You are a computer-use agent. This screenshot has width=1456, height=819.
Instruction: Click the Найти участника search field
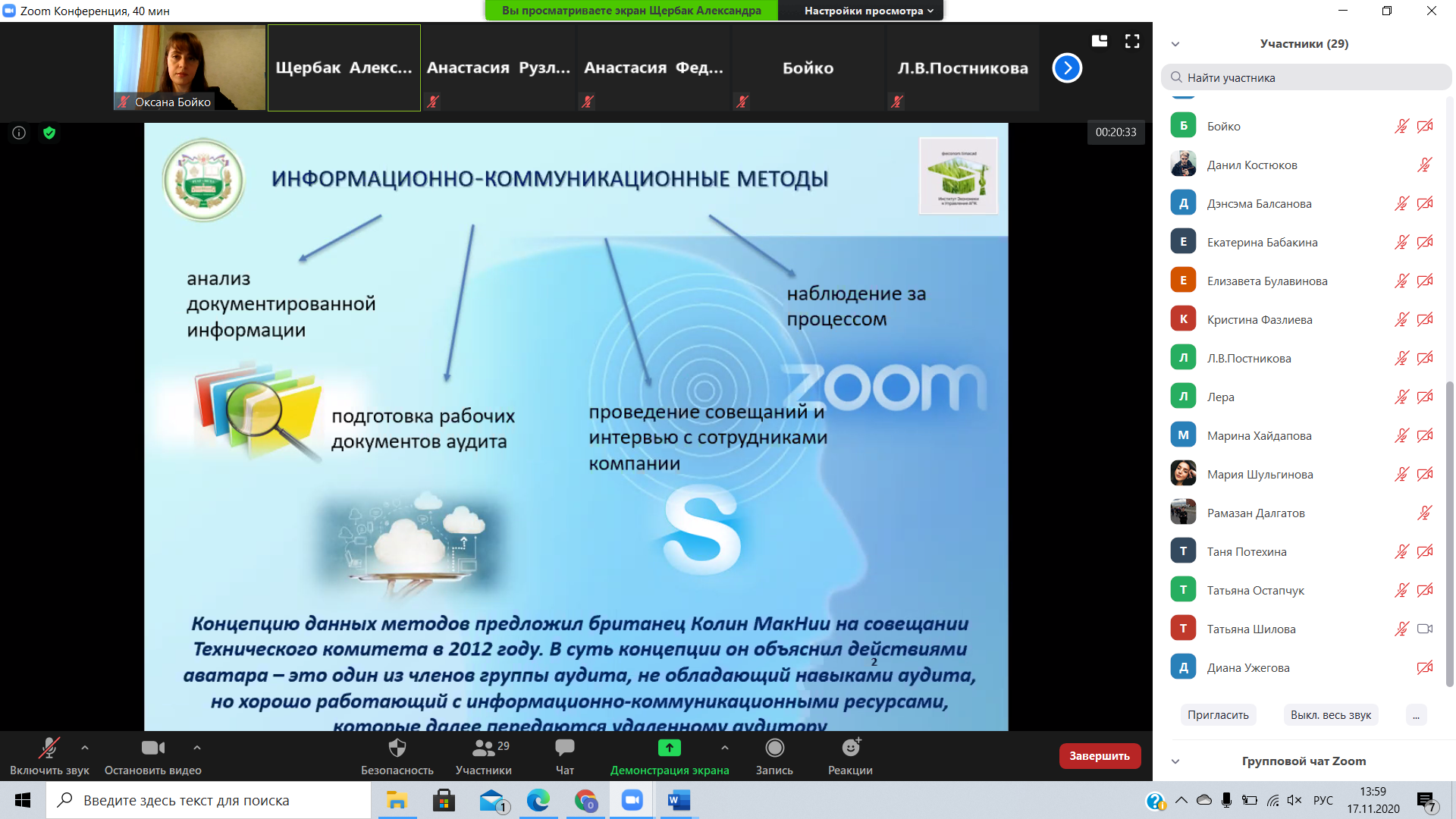coord(1306,77)
